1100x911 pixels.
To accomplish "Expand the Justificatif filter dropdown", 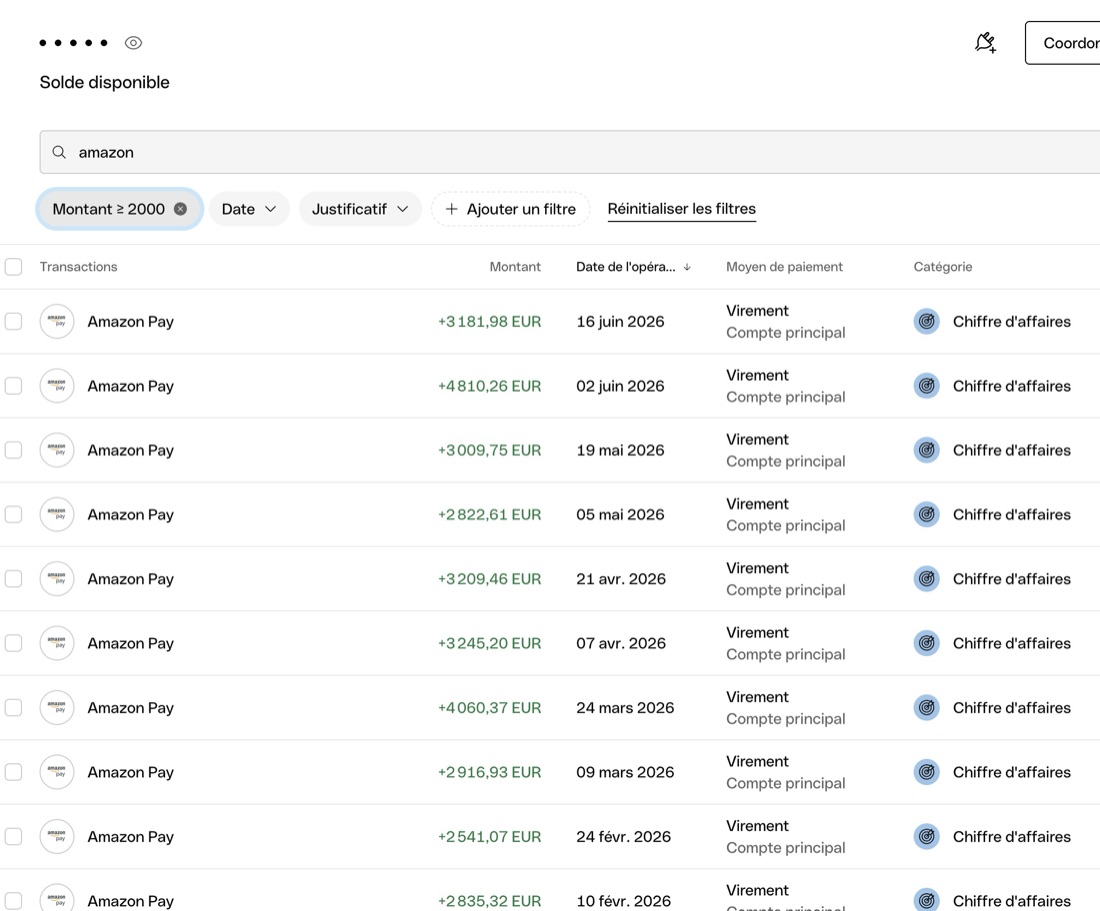I will 360,209.
